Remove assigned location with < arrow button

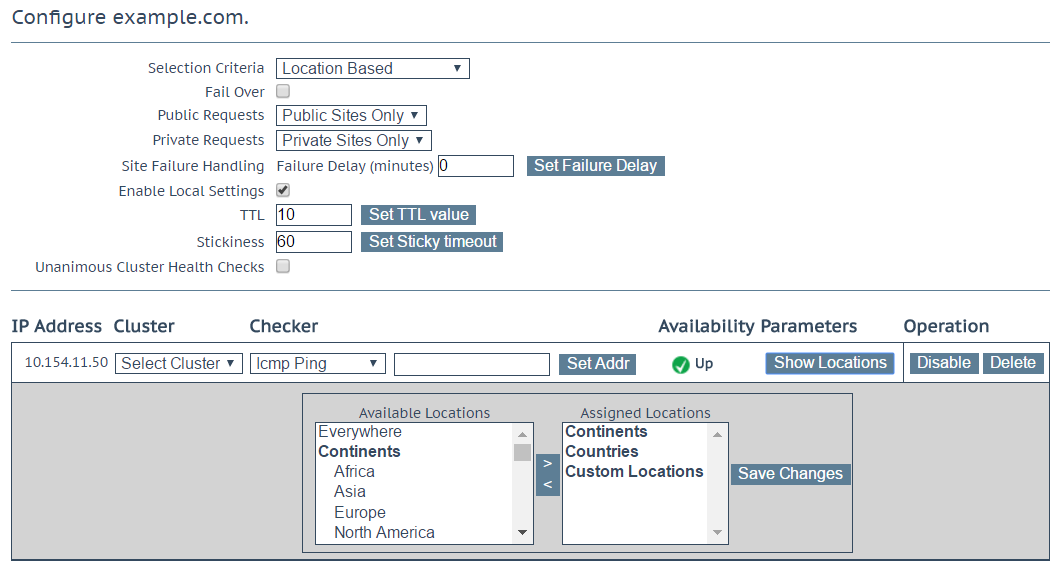coord(548,485)
